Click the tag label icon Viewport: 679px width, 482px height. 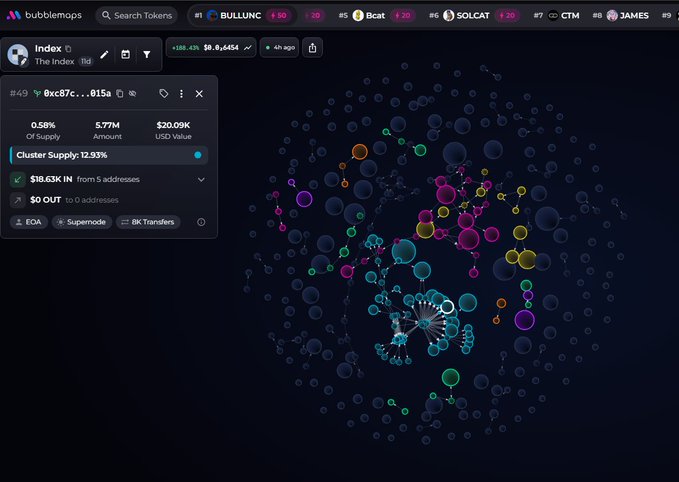pos(164,94)
